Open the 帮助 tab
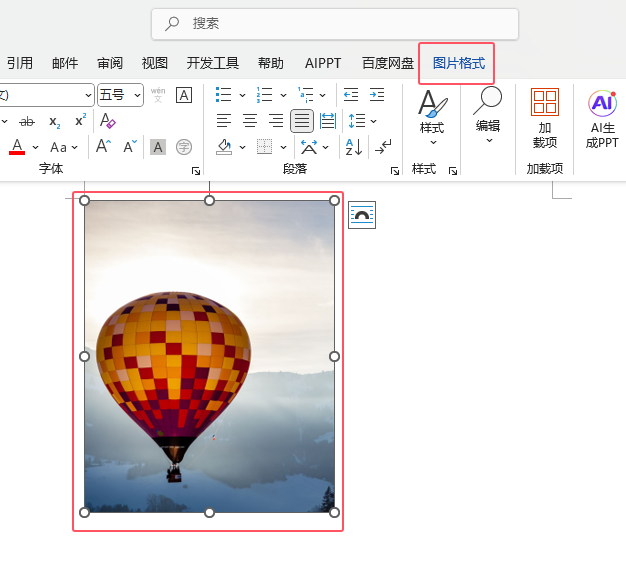The height and width of the screenshot is (562, 626). (x=271, y=63)
